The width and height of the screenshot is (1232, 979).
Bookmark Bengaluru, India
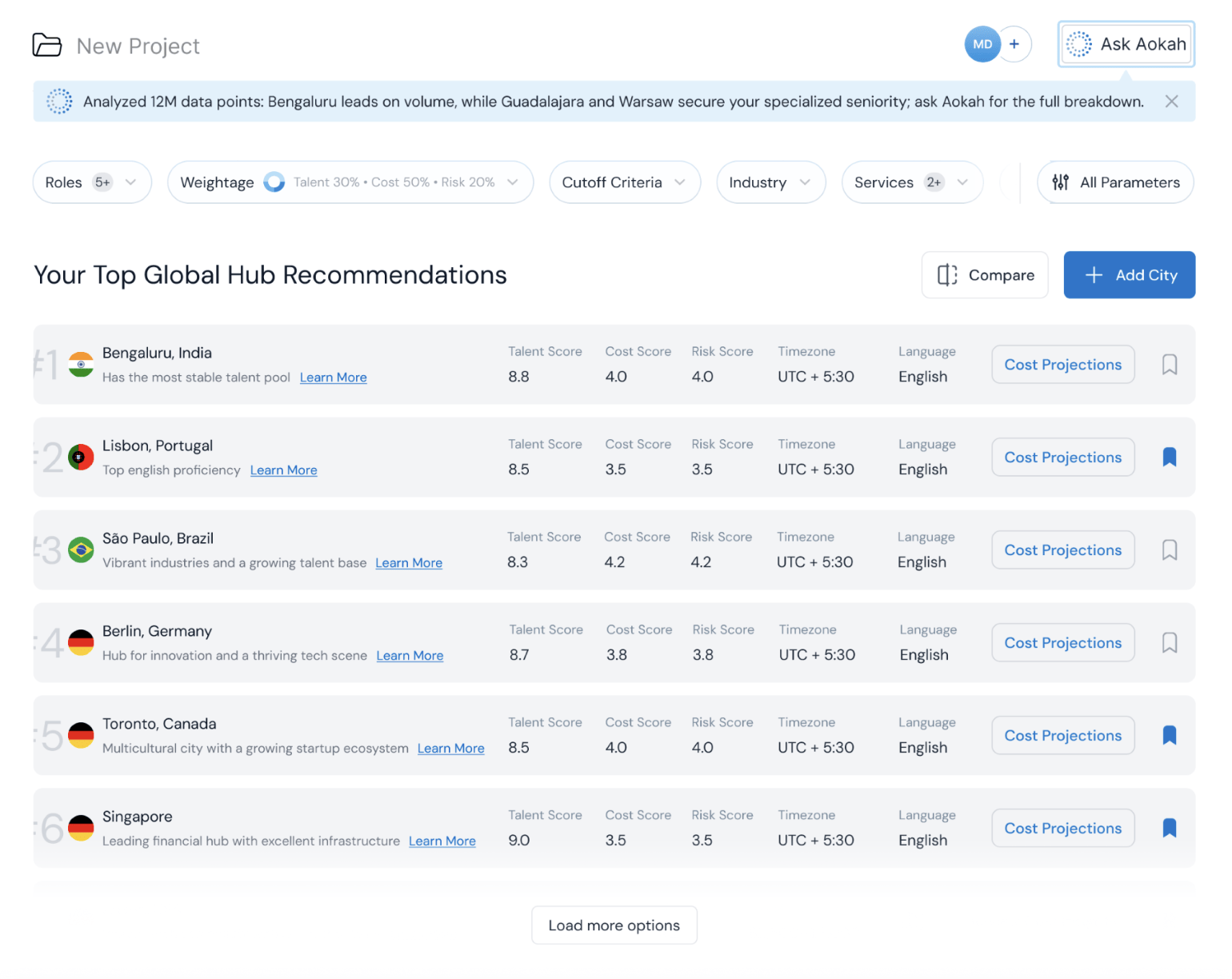pyautogui.click(x=1170, y=365)
